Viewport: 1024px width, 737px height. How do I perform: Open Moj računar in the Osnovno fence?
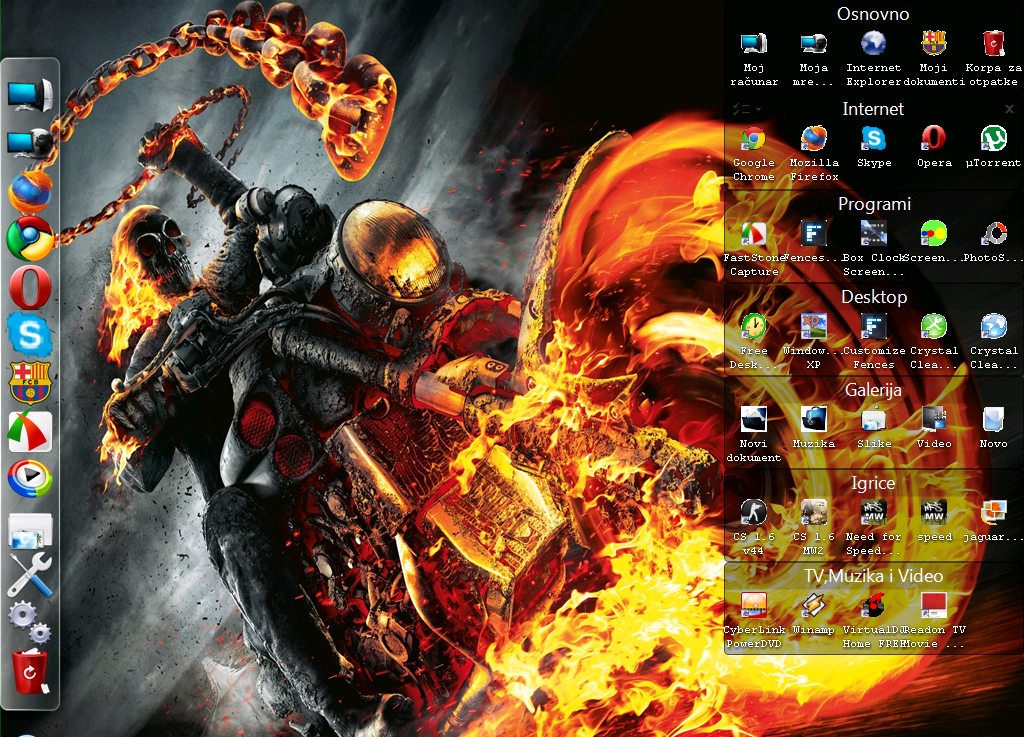(754, 44)
